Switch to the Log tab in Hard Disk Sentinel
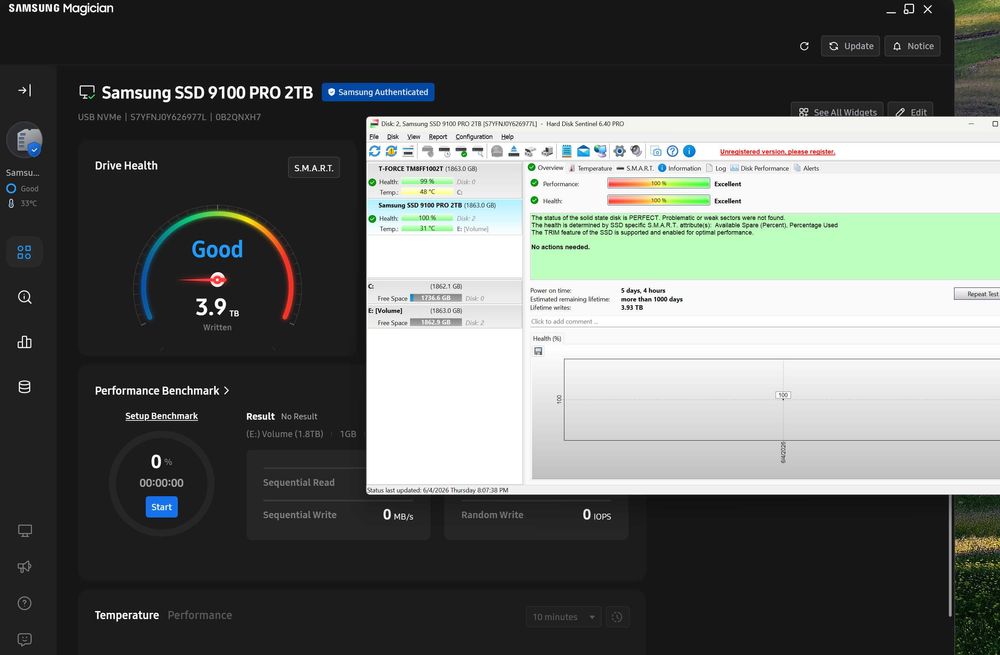Screen dimensions: 1000x655 [716, 168]
